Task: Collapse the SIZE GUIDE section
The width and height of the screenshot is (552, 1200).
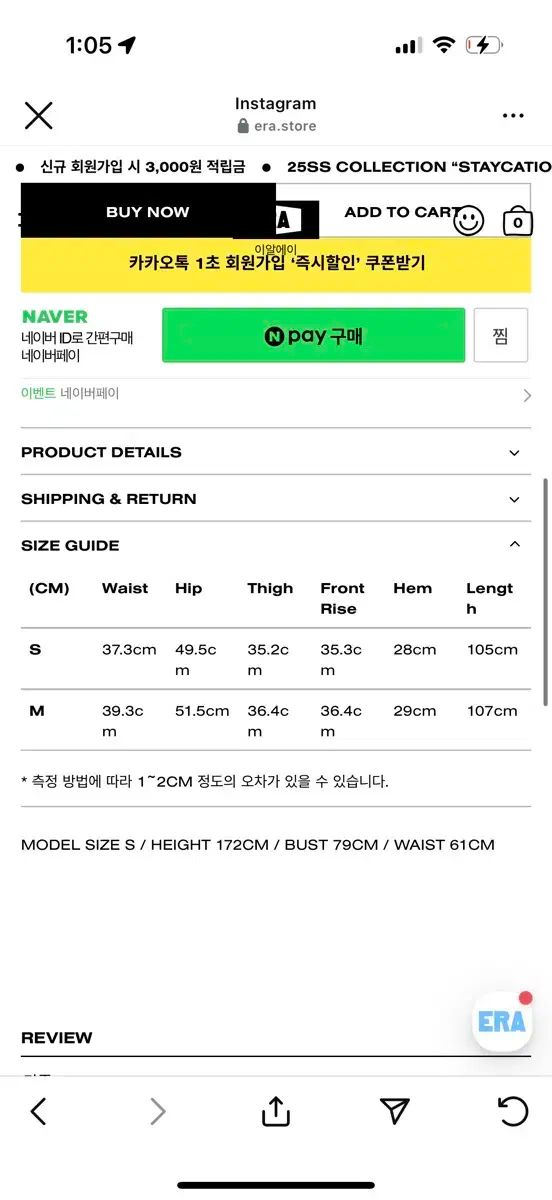Action: click(276, 545)
